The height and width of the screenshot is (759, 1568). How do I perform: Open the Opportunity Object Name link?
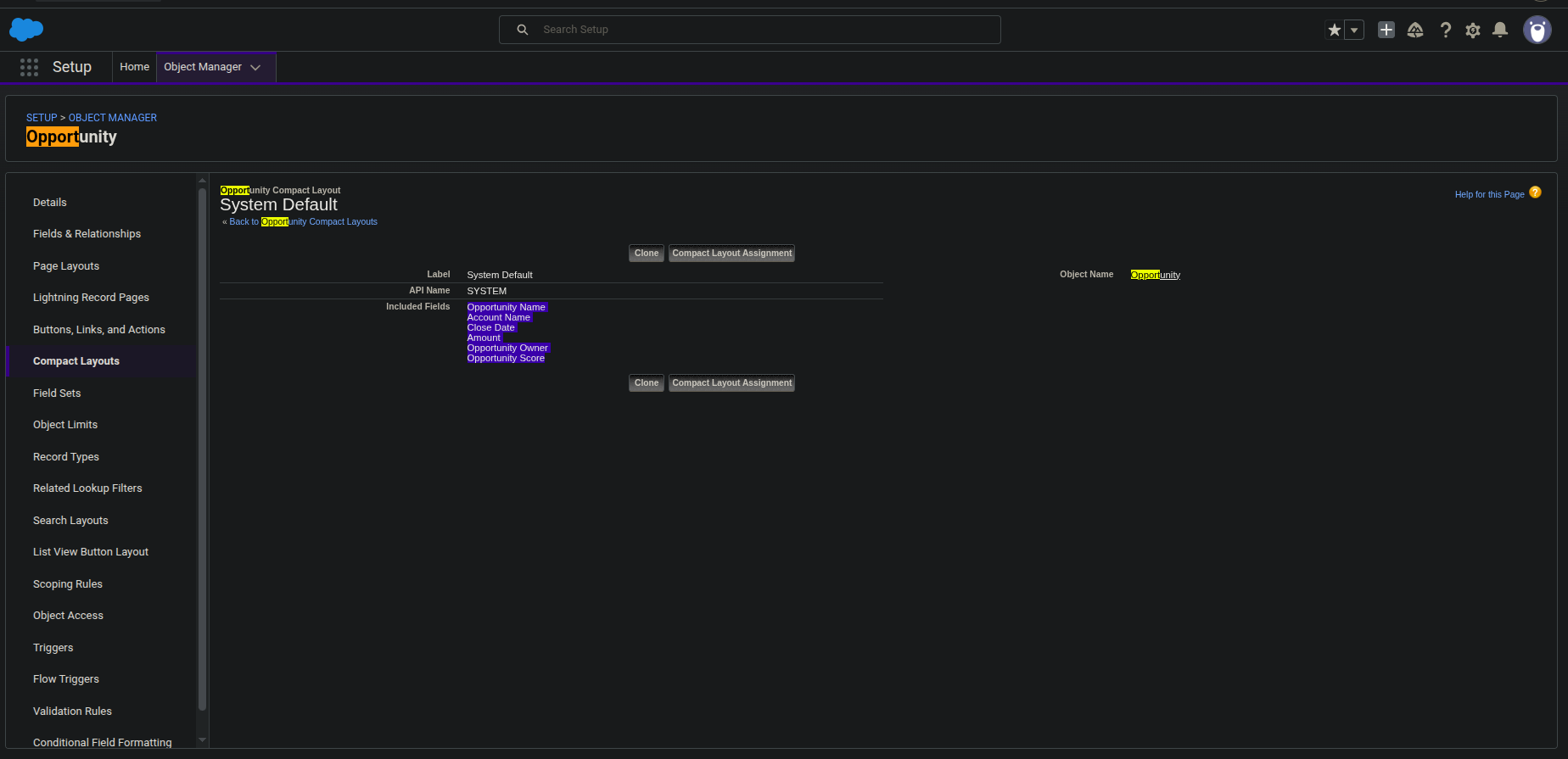coord(1156,275)
